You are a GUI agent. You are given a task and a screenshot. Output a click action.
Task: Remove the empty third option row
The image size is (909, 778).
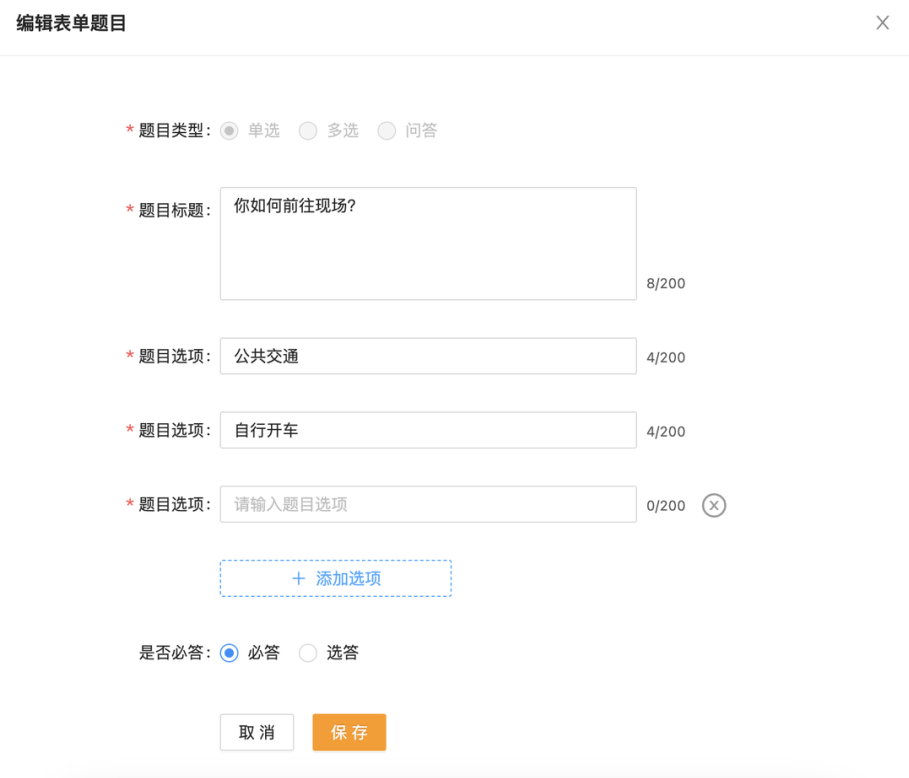714,505
